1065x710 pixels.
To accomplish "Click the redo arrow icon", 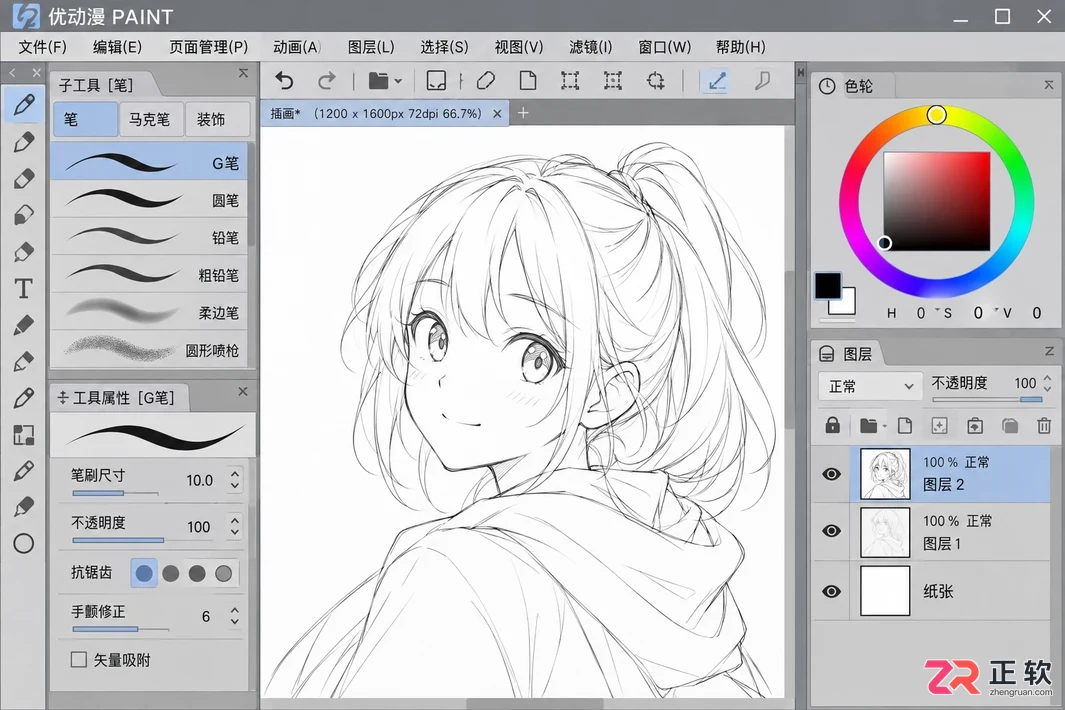I will (x=327, y=82).
